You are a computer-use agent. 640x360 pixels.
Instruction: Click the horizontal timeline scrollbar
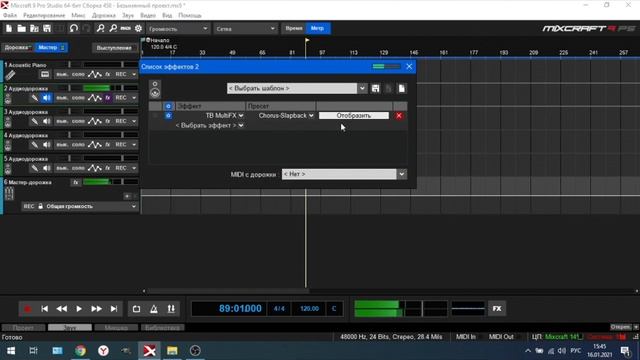pyautogui.click(x=227, y=291)
